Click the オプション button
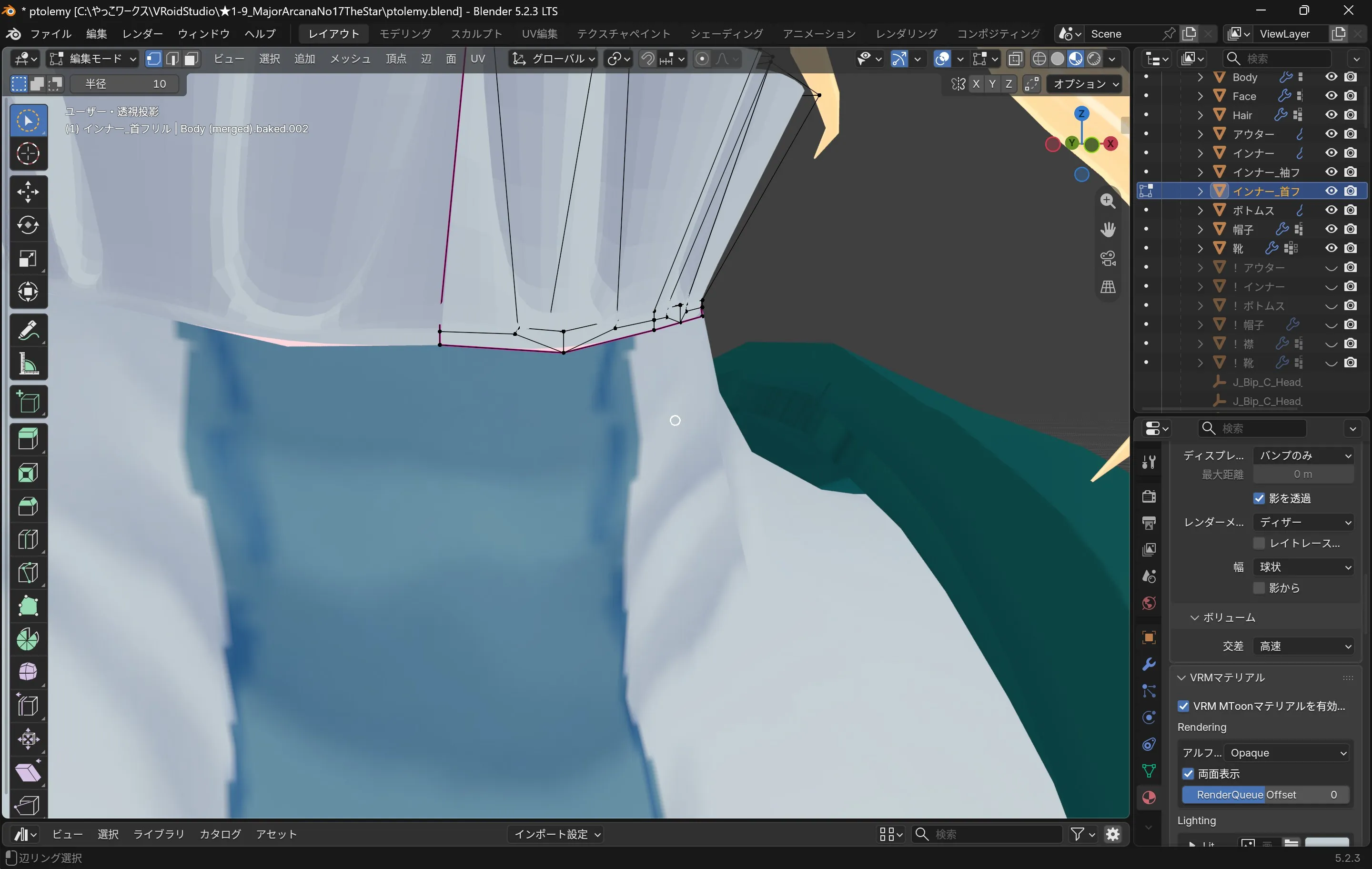 [1084, 84]
